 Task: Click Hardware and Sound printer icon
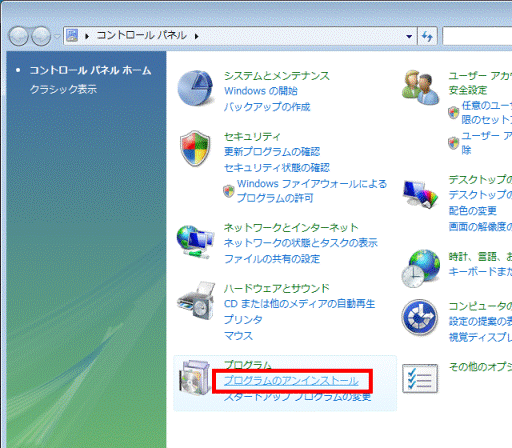tap(196, 301)
